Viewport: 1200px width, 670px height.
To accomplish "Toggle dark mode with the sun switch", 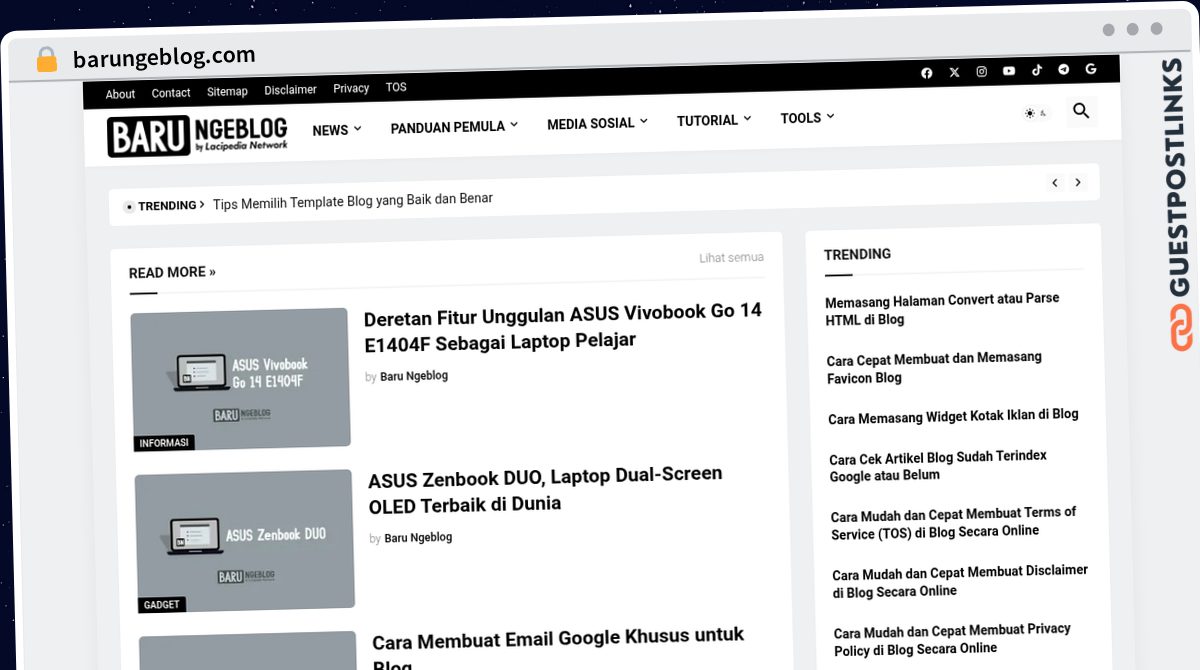I will point(1035,113).
